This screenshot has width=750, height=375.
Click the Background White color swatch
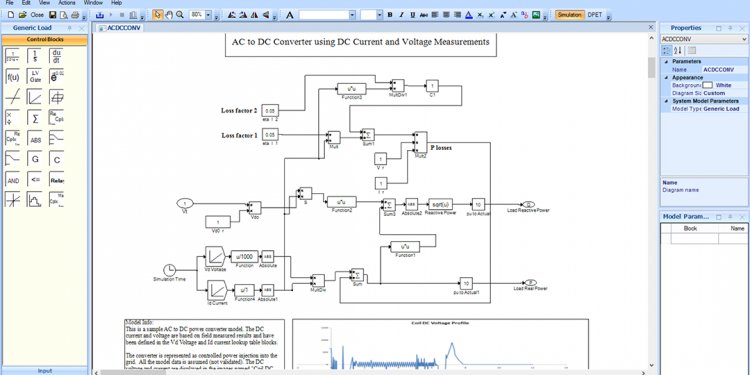(707, 85)
